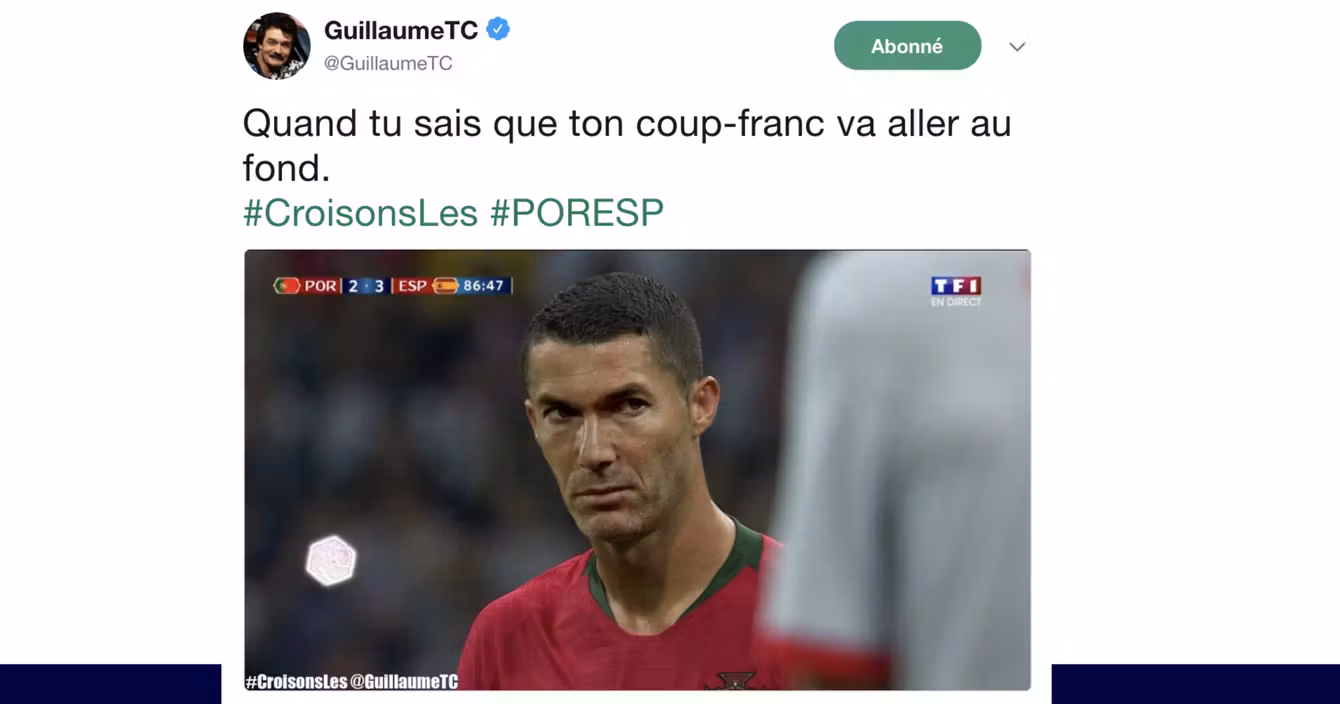The height and width of the screenshot is (704, 1340).
Task: Open the #CroisonsLes hashtag in the tweet
Action: point(362,212)
